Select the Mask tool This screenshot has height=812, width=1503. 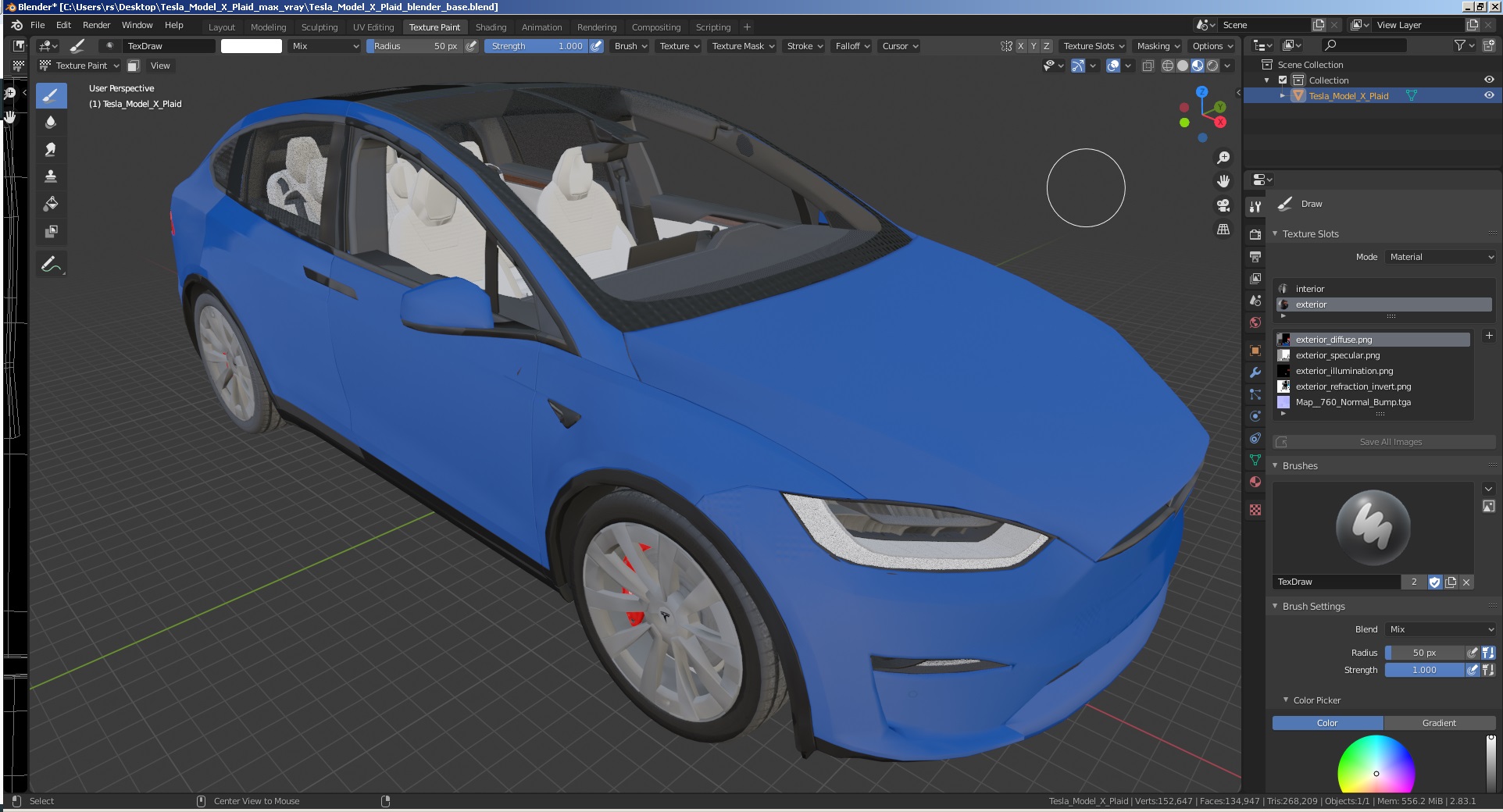pyautogui.click(x=51, y=231)
